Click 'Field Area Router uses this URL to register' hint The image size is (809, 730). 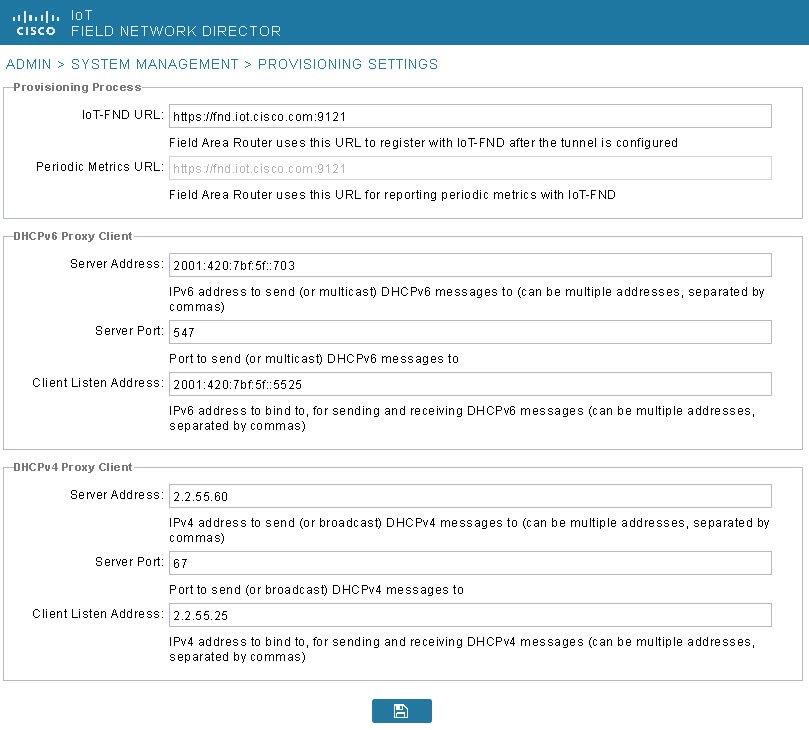click(x=423, y=143)
